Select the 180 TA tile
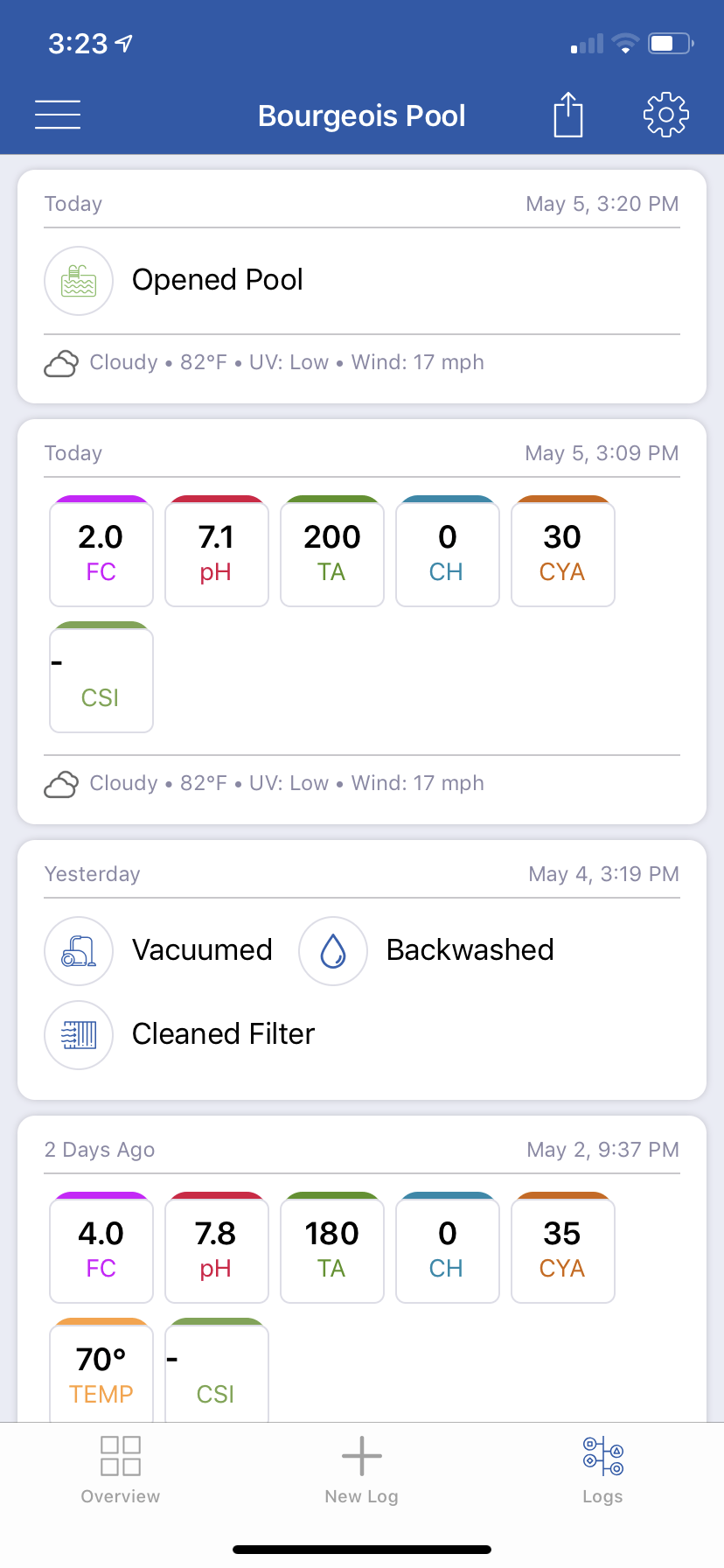Viewport: 724px width, 1568px height. click(x=332, y=1248)
